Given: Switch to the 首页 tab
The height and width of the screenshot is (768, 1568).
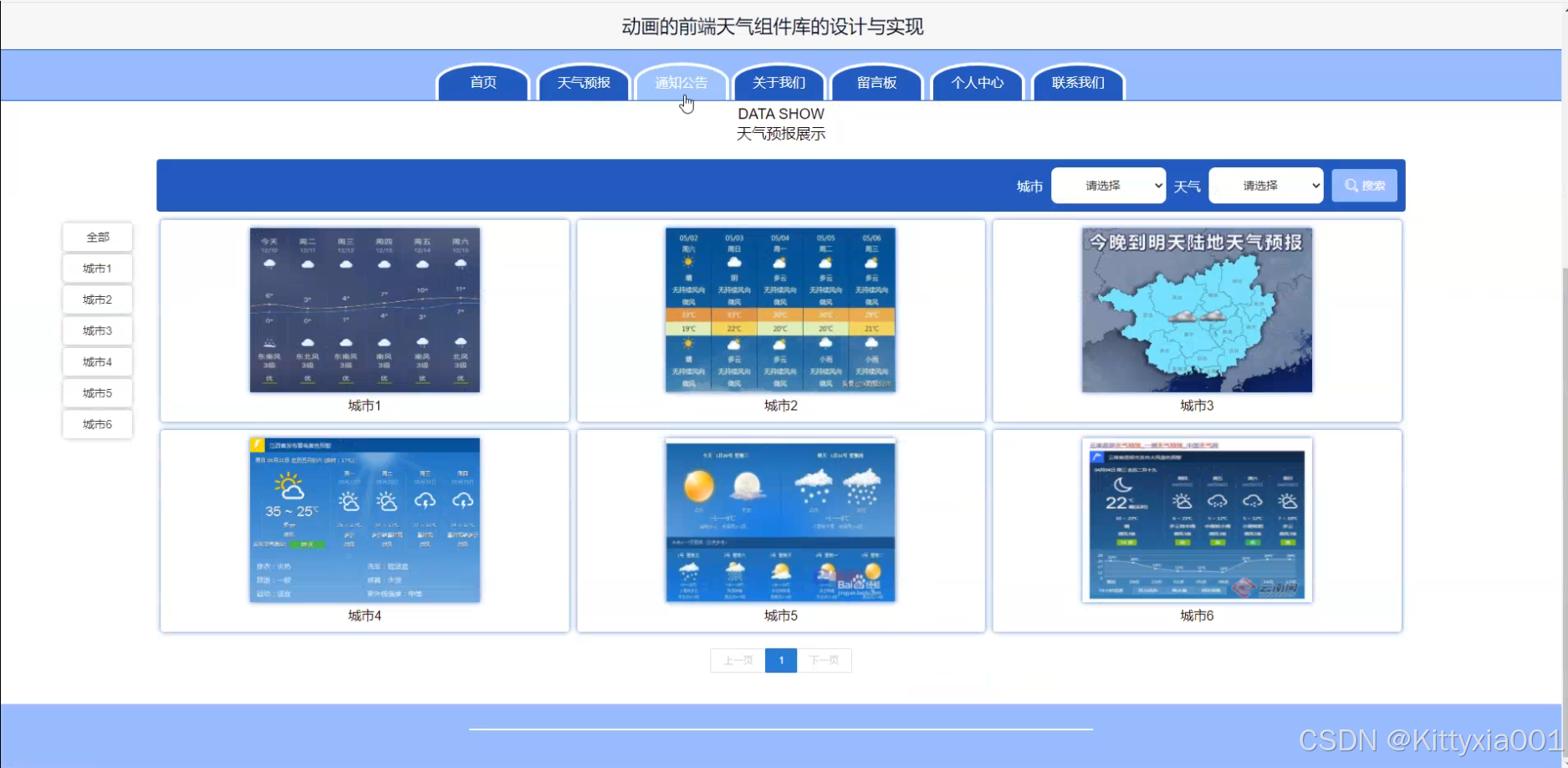Looking at the screenshot, I should [482, 82].
